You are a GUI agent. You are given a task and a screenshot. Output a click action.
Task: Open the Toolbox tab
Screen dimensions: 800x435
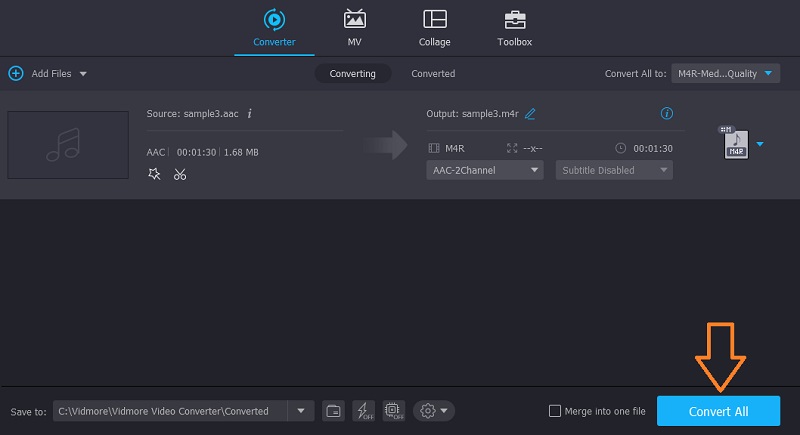514,28
